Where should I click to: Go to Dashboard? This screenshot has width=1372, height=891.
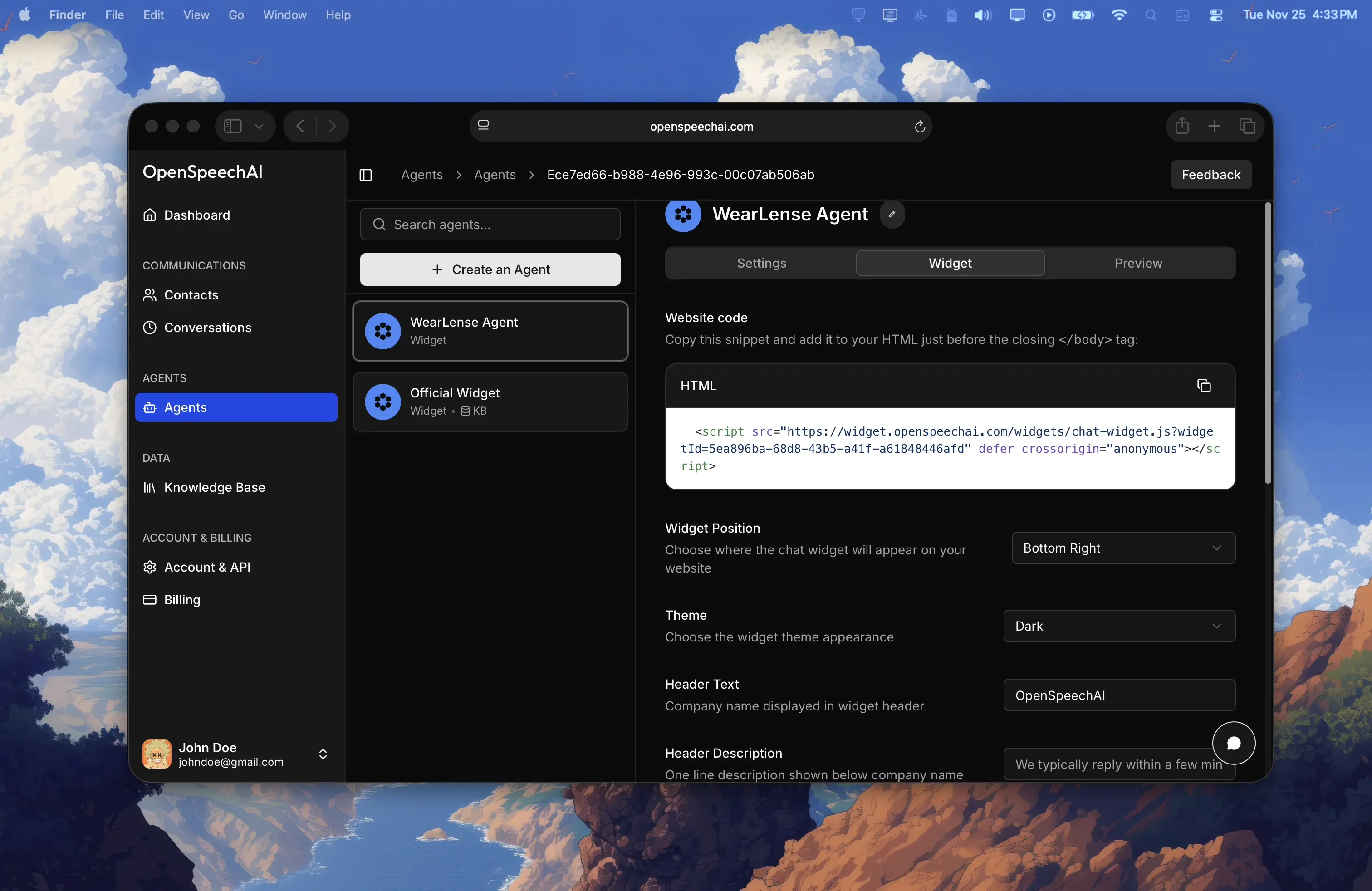pyautogui.click(x=236, y=215)
